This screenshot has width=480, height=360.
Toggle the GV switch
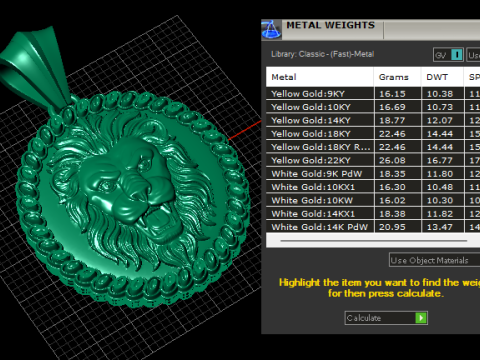tap(448, 55)
